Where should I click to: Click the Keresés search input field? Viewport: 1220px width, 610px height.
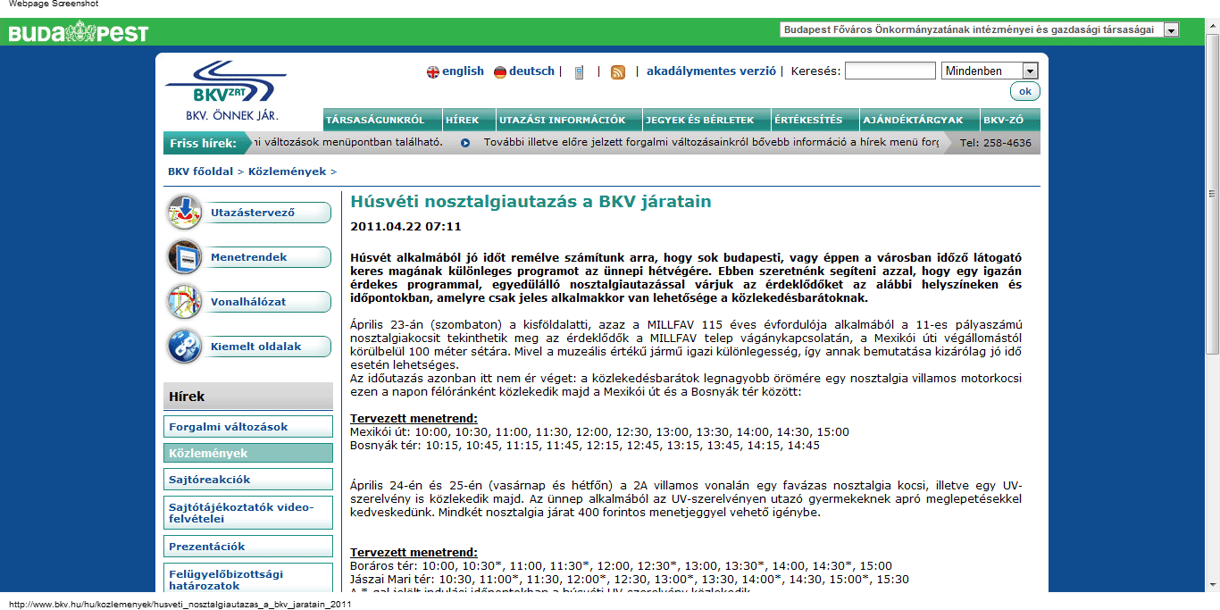890,71
